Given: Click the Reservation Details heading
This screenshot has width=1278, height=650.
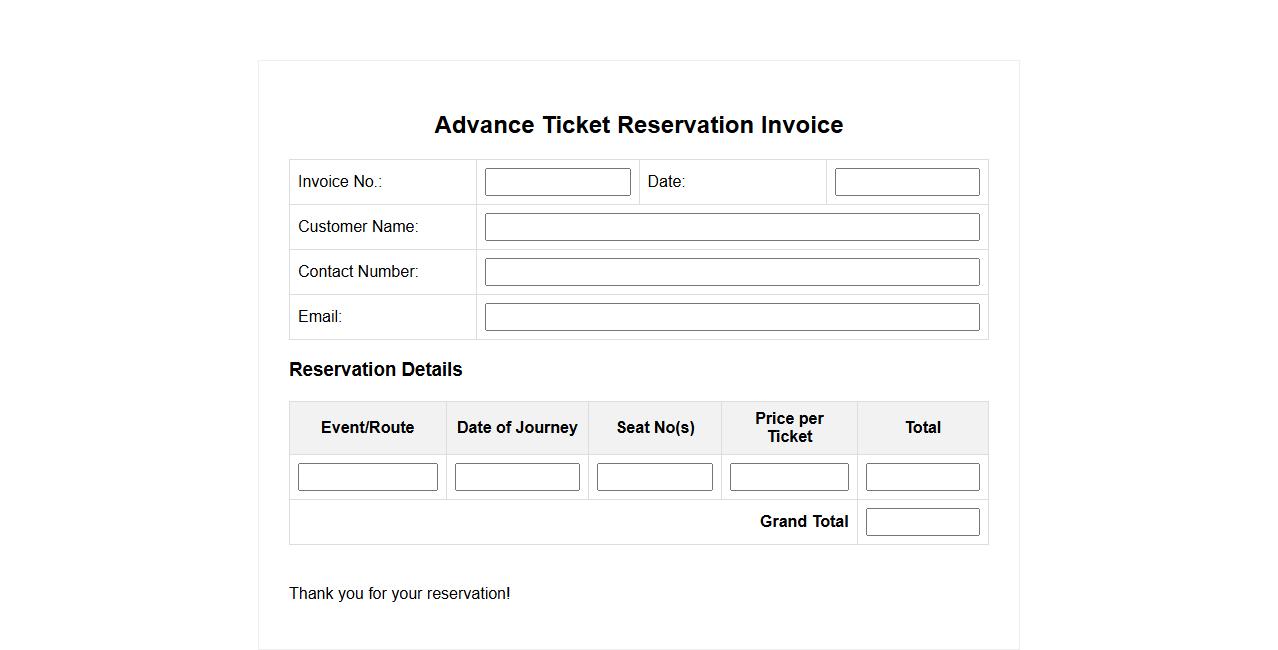Looking at the screenshot, I should pyautogui.click(x=375, y=369).
